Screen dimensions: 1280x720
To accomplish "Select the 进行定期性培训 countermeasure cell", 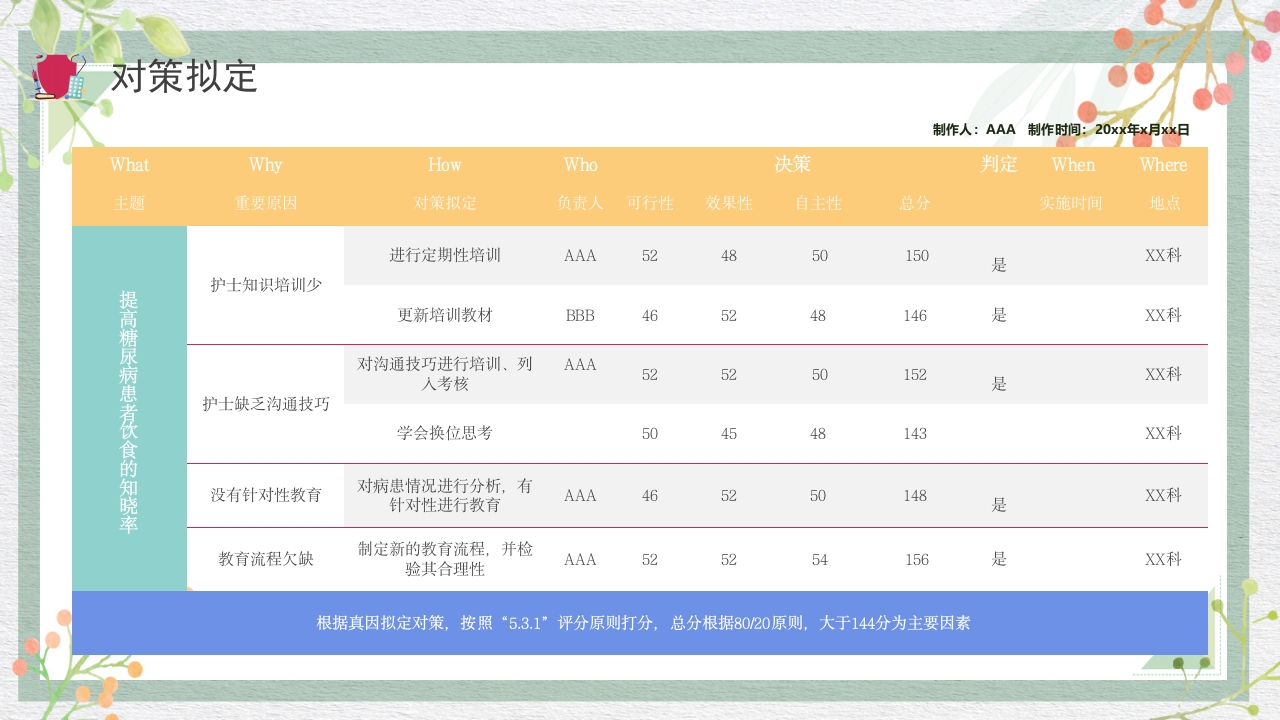I will point(443,256).
